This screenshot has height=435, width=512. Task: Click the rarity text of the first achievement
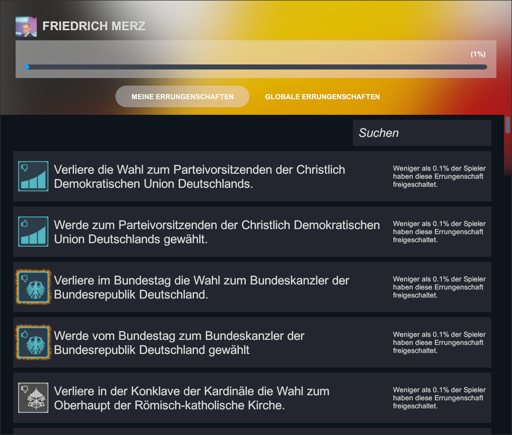(439, 177)
